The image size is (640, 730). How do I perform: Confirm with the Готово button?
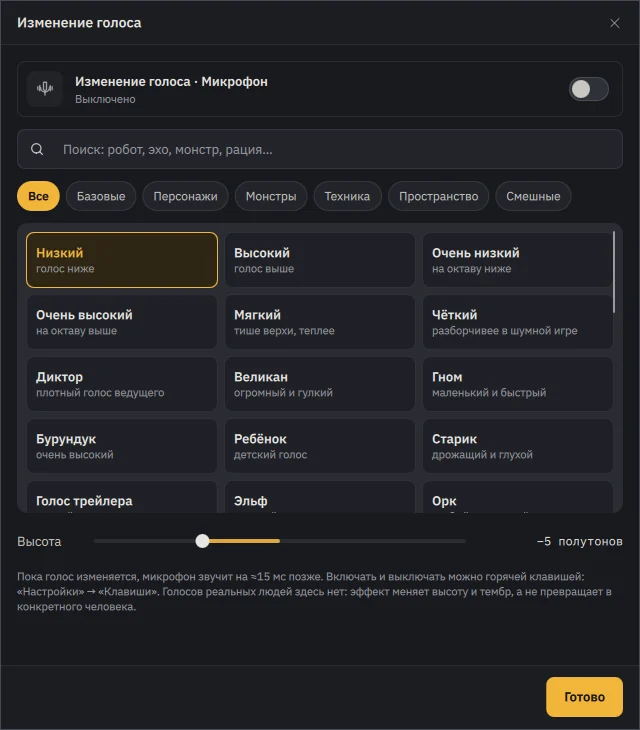point(584,696)
